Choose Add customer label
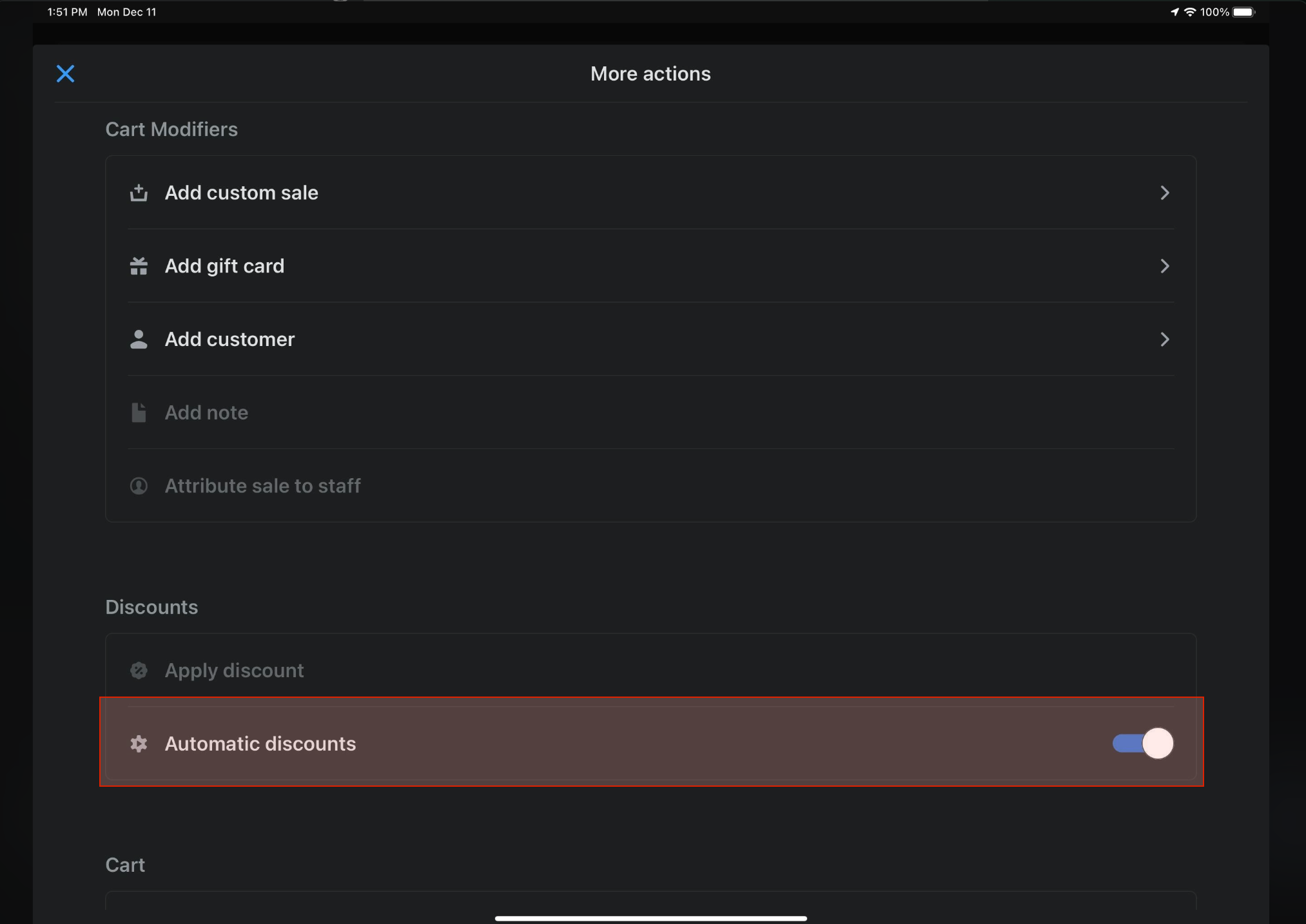Viewport: 1306px width, 924px height. pyautogui.click(x=229, y=340)
